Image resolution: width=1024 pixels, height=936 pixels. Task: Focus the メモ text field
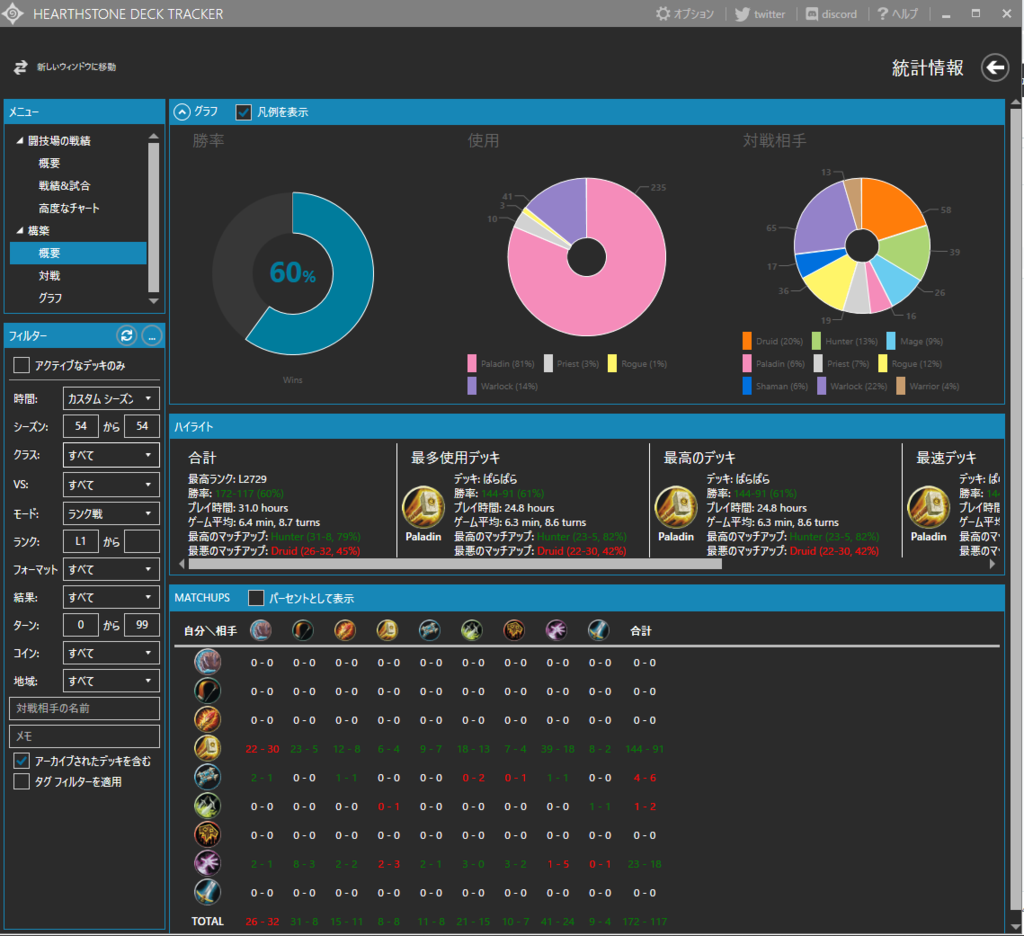[x=84, y=736]
